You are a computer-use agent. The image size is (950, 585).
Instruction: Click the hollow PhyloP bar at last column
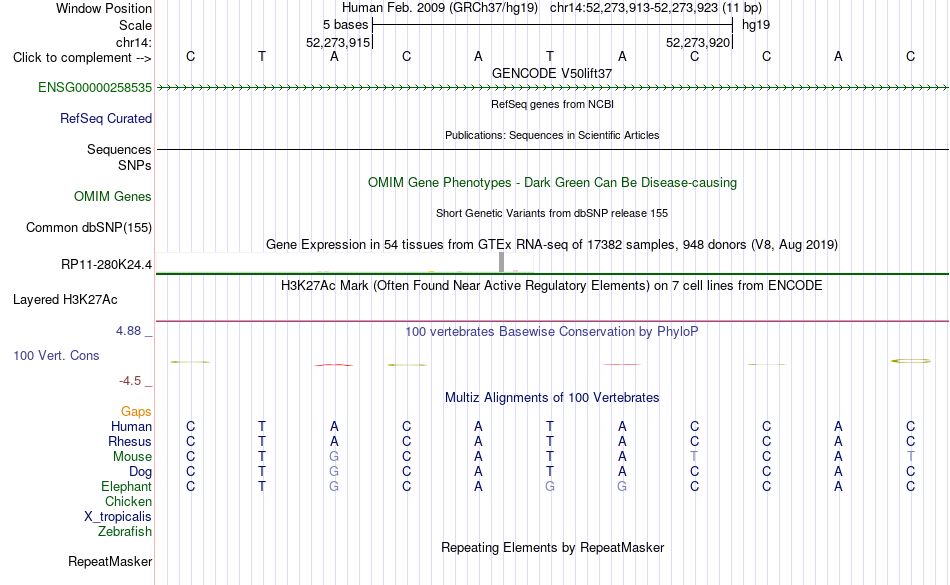pyautogui.click(x=911, y=361)
